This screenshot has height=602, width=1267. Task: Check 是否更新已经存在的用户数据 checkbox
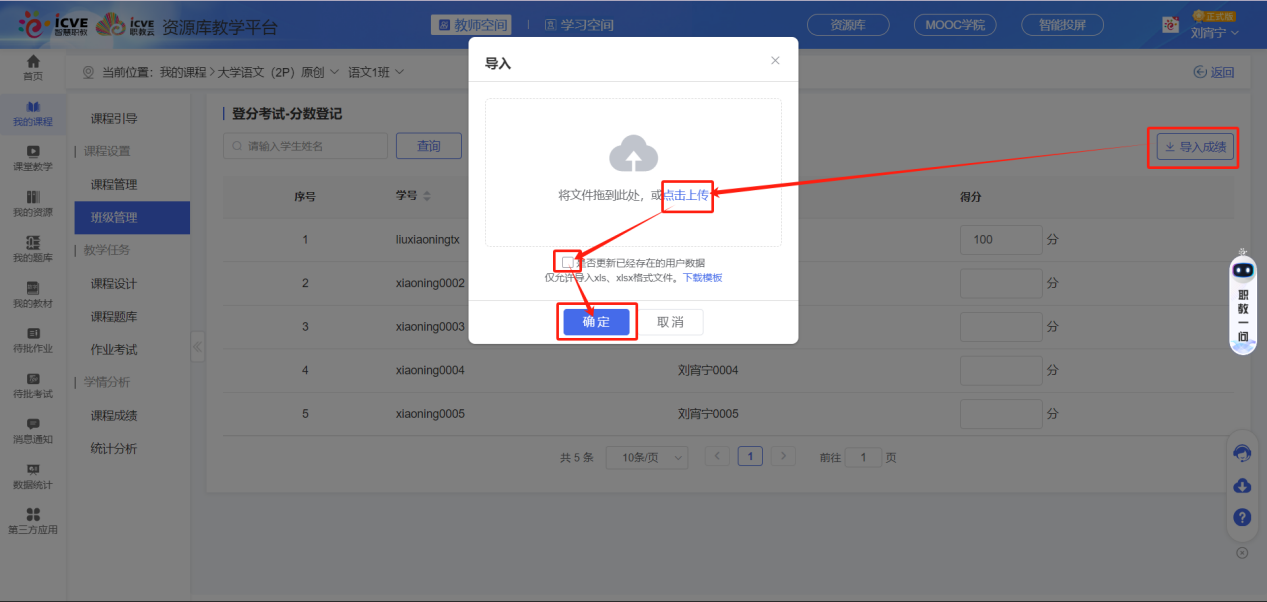tap(567, 260)
